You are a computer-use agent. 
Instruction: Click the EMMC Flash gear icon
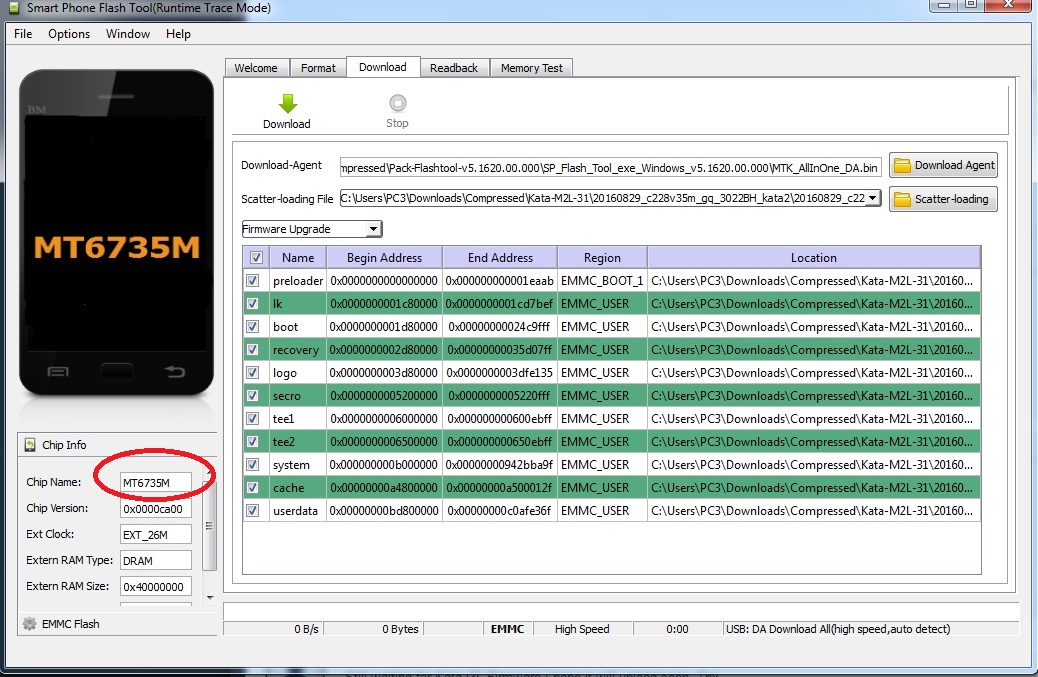29,624
